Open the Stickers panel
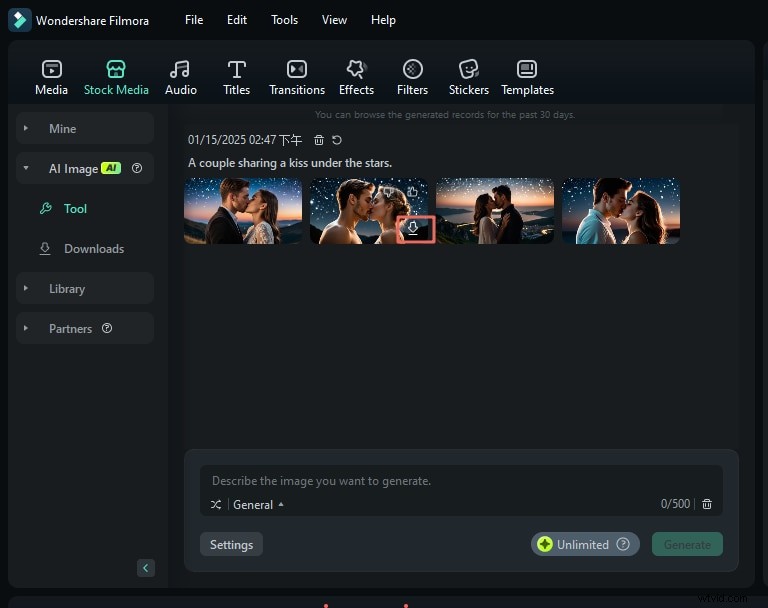 tap(468, 78)
